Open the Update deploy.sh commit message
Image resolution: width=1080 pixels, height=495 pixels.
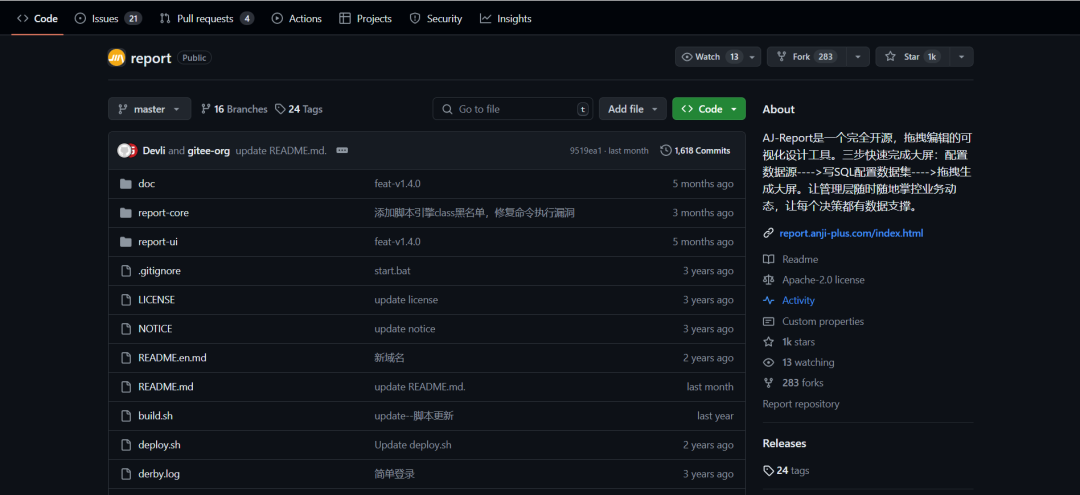click(413, 444)
